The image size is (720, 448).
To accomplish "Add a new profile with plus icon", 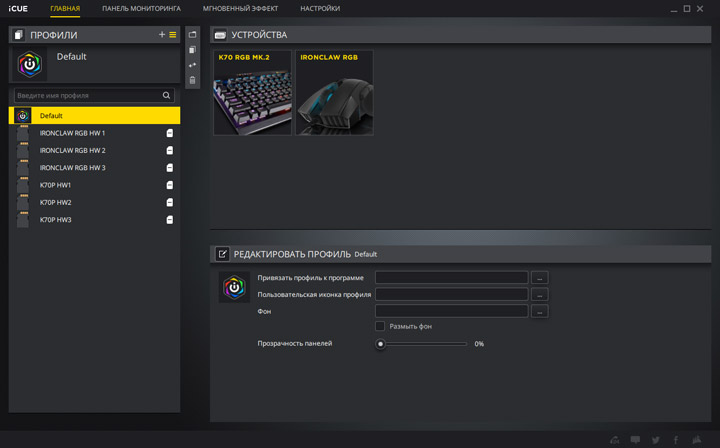I will coord(162,34).
